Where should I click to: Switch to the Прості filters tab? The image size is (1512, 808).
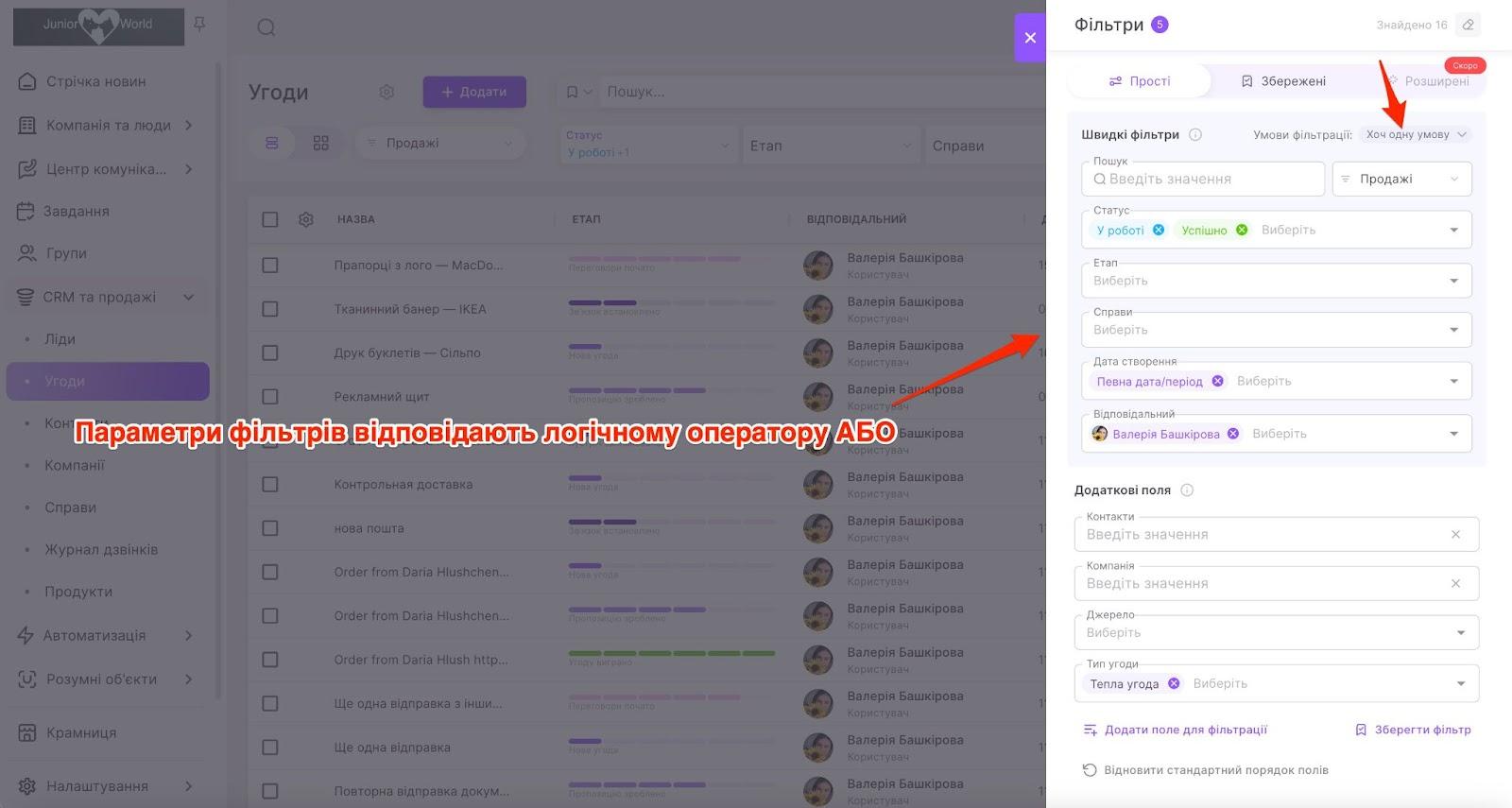1140,81
